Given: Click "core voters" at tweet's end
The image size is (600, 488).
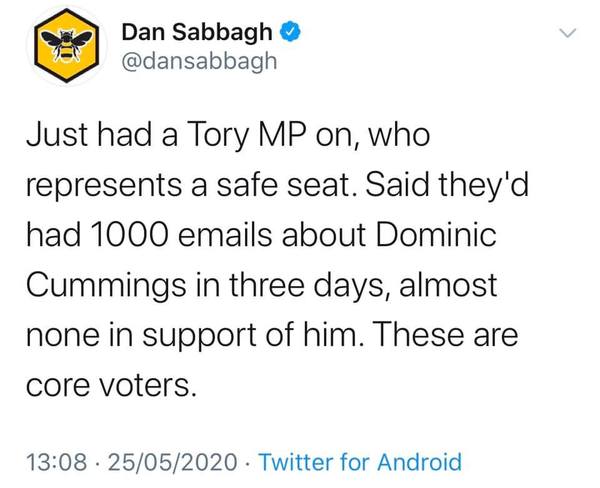Looking at the screenshot, I should tap(108, 384).
